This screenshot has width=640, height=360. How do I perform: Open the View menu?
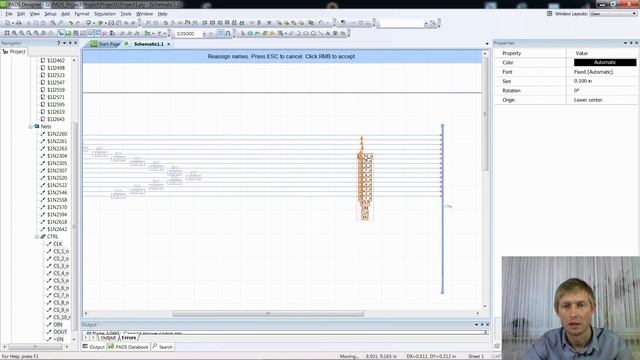pos(35,13)
